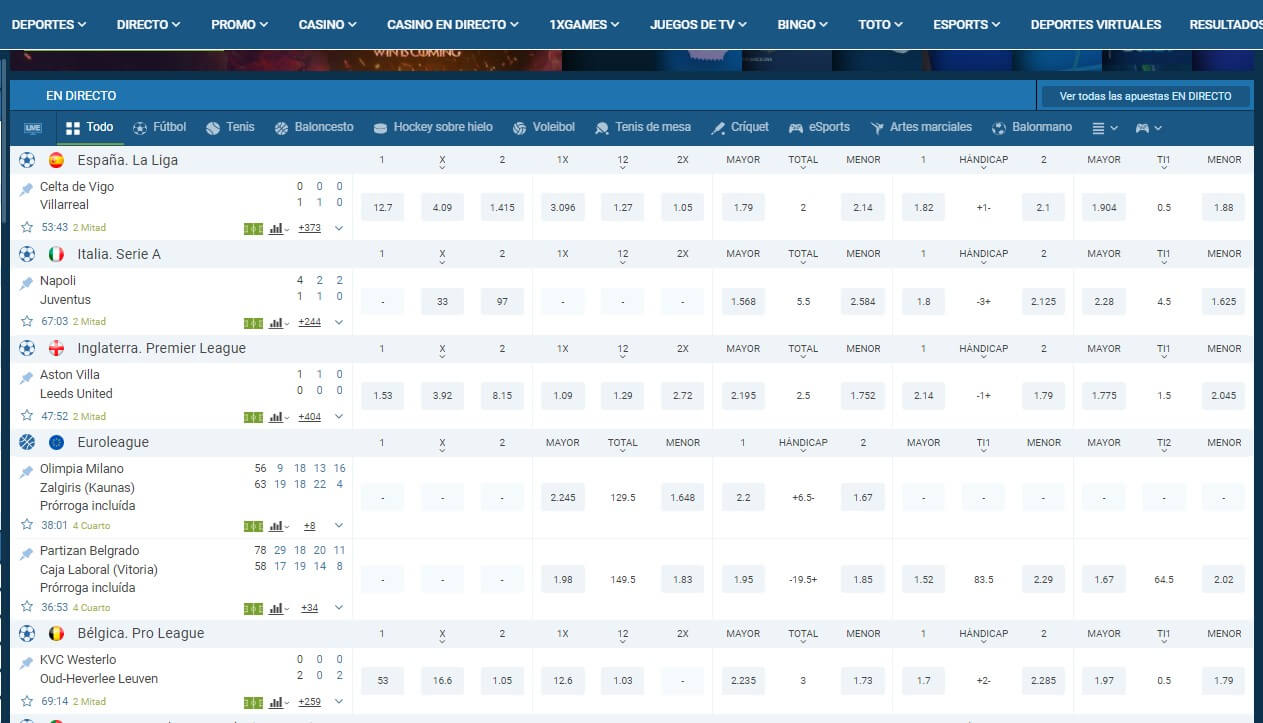This screenshot has width=1263, height=723.
Task: Pin the Olimpia Milano vs Zalgiris match
Action: coord(26,471)
